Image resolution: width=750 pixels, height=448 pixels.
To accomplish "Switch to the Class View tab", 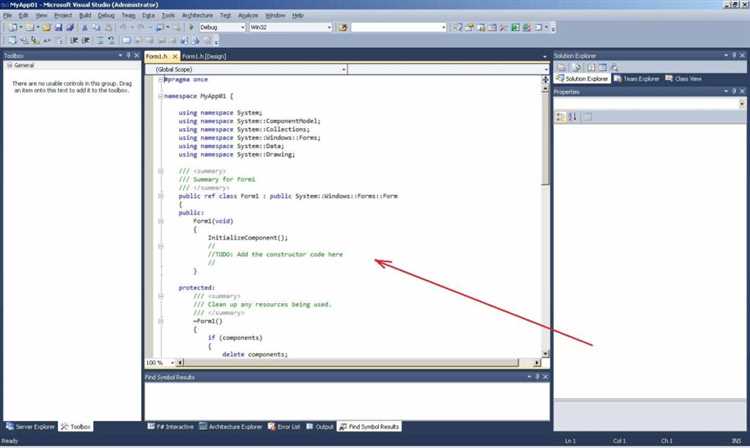I will pos(683,78).
